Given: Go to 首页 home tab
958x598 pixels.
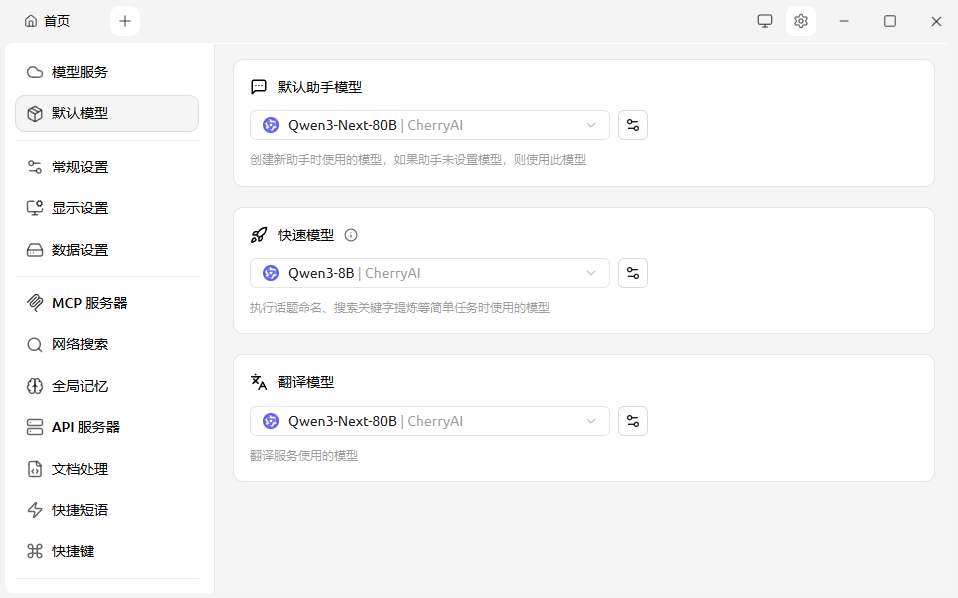Looking at the screenshot, I should (48, 21).
